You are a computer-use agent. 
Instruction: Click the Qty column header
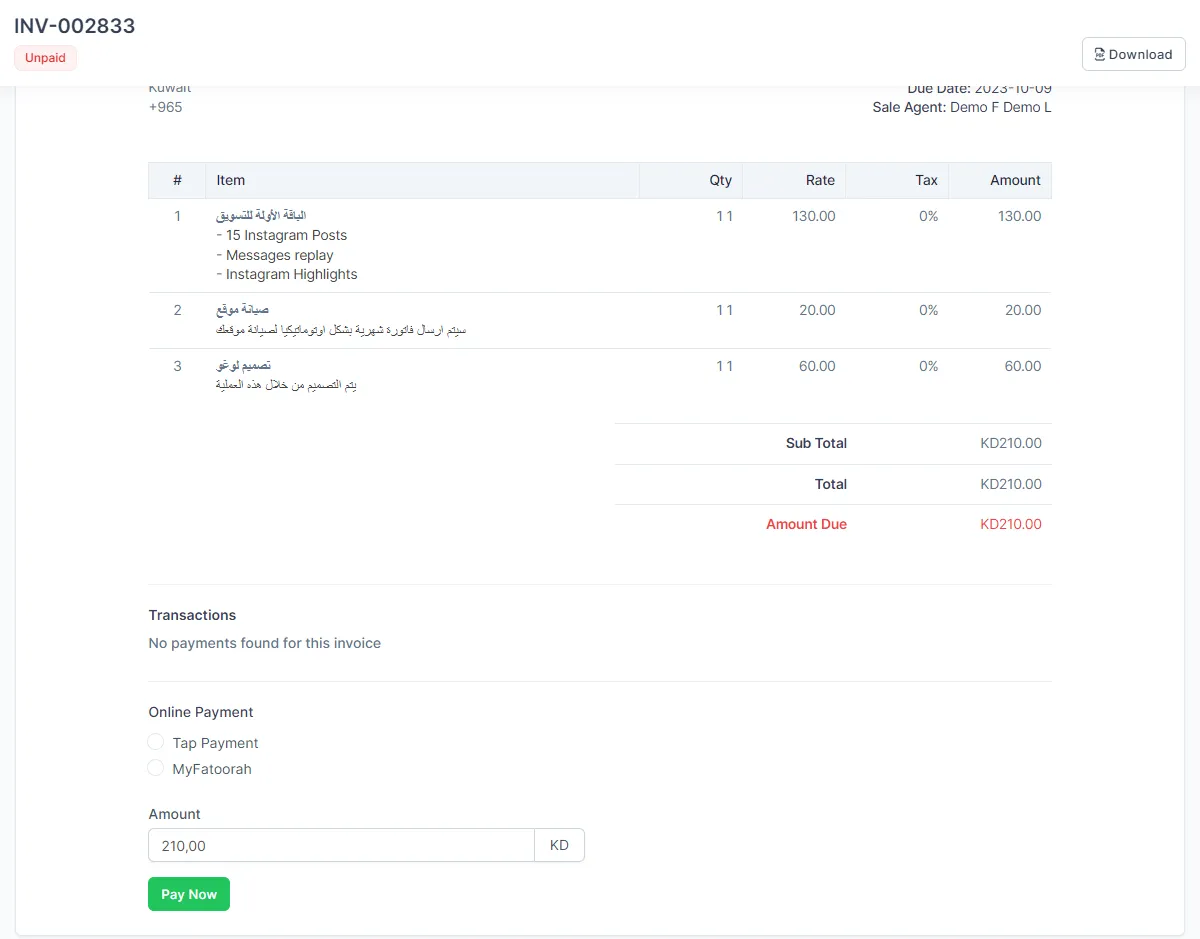point(720,180)
